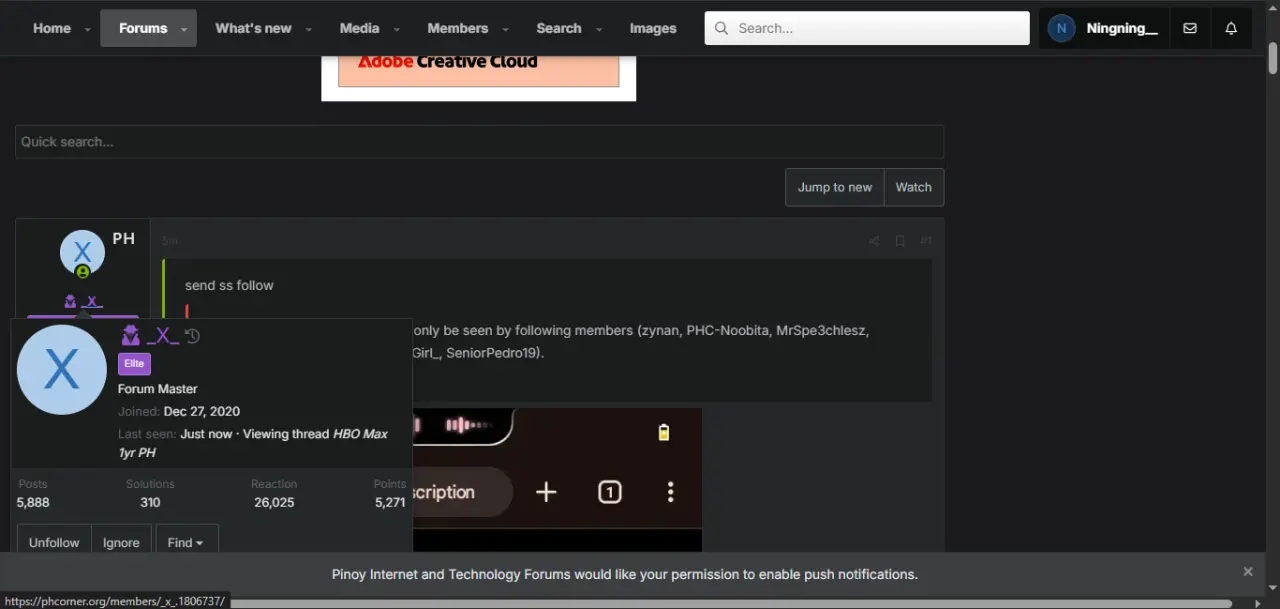This screenshot has height=609, width=1280.
Task: Click the push notification permission message
Action: tap(625, 574)
